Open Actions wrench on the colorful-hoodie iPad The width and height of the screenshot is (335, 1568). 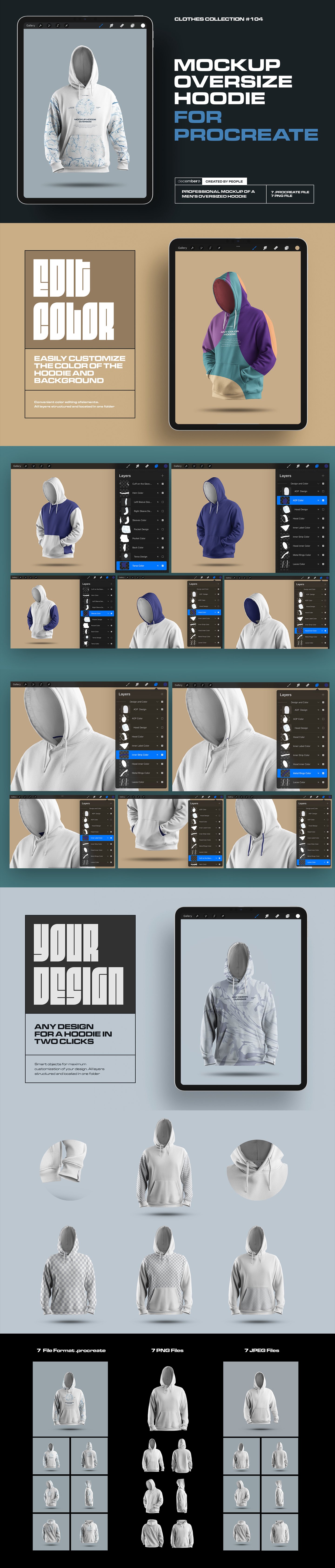point(192,248)
